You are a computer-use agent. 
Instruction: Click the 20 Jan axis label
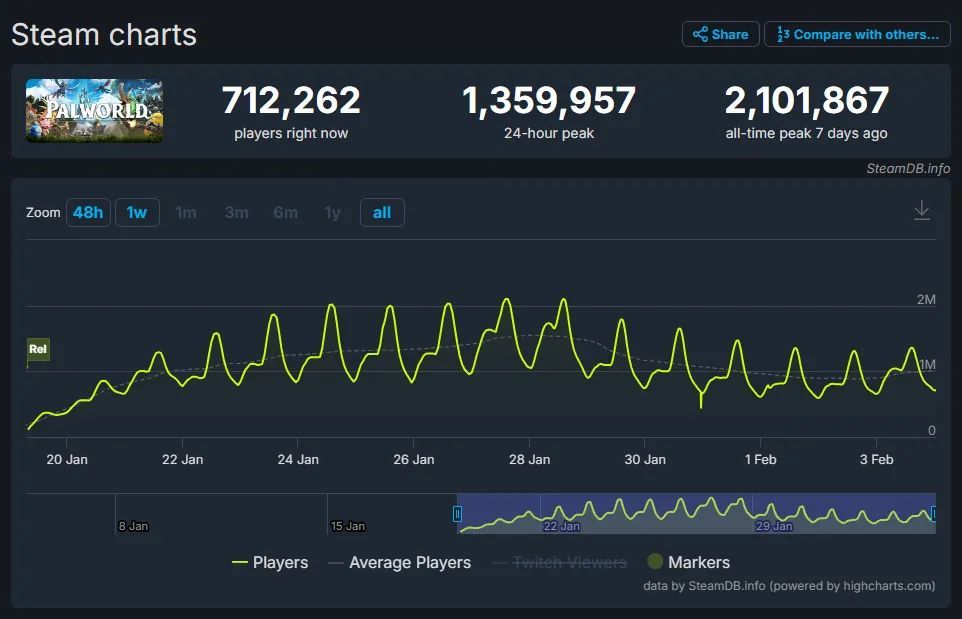[67, 459]
